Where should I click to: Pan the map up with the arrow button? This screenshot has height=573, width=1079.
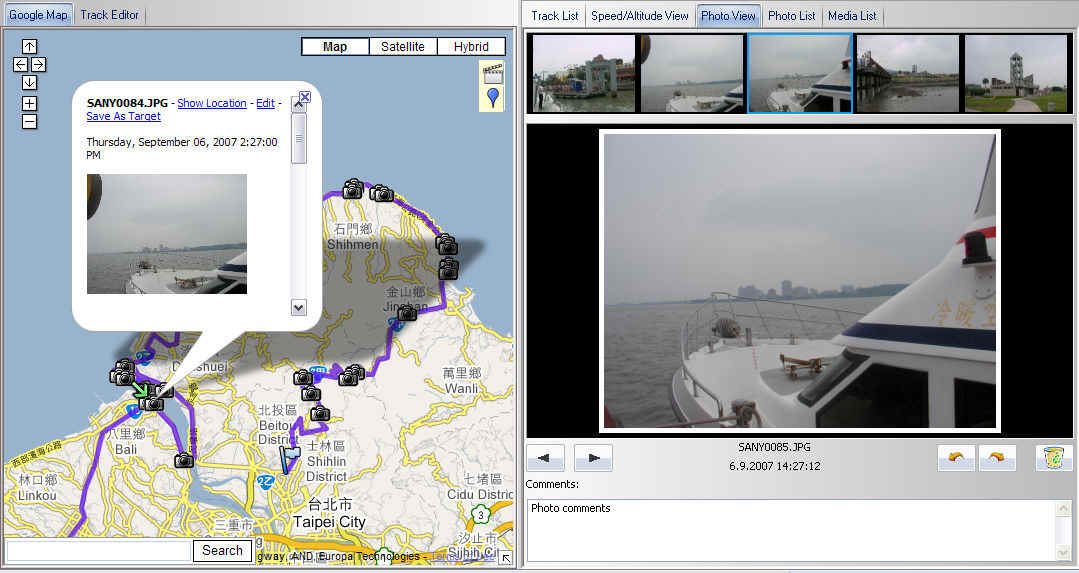click(29, 46)
